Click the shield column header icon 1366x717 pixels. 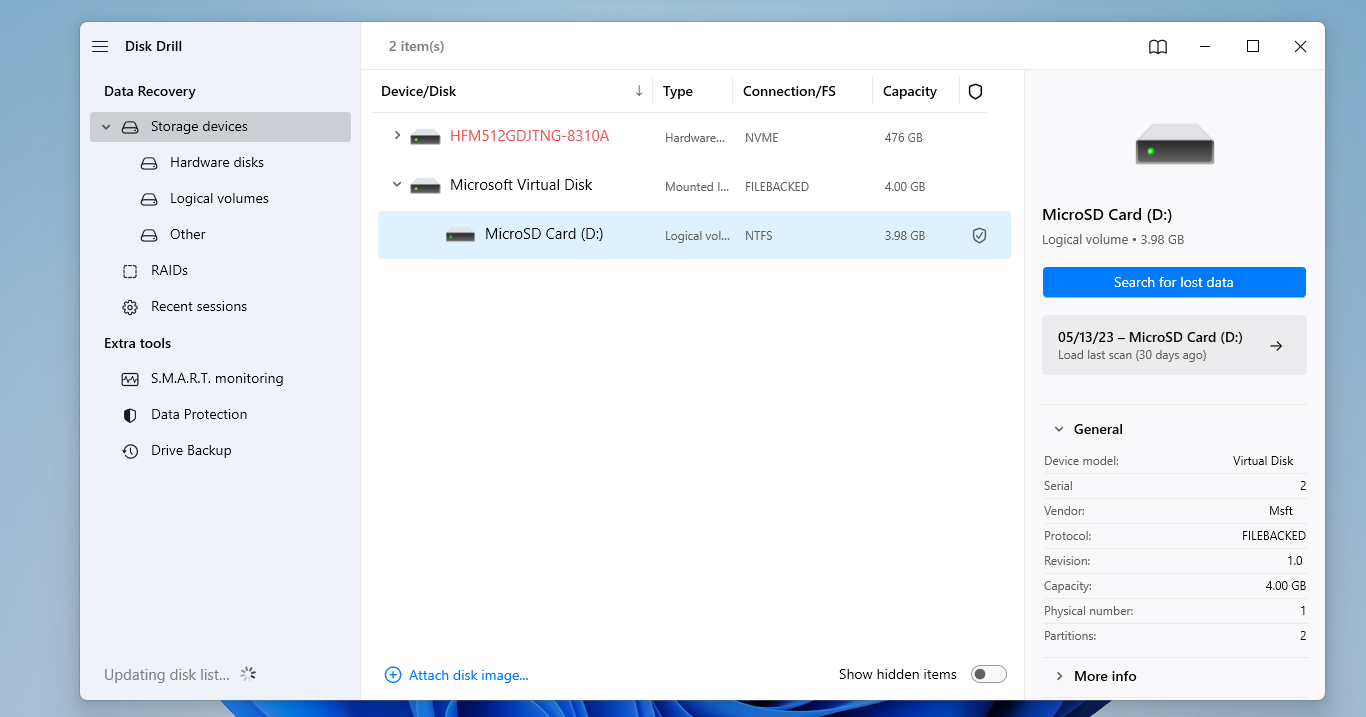click(976, 91)
